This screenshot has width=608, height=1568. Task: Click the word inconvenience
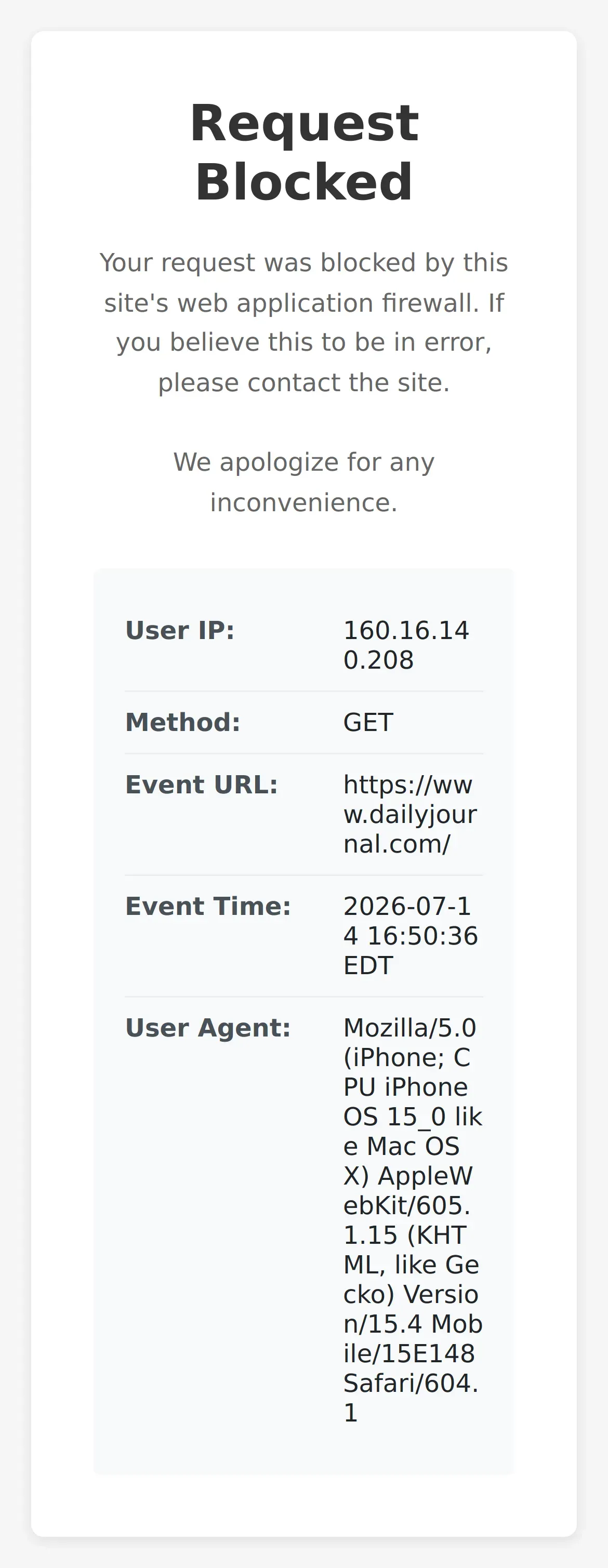[303, 502]
